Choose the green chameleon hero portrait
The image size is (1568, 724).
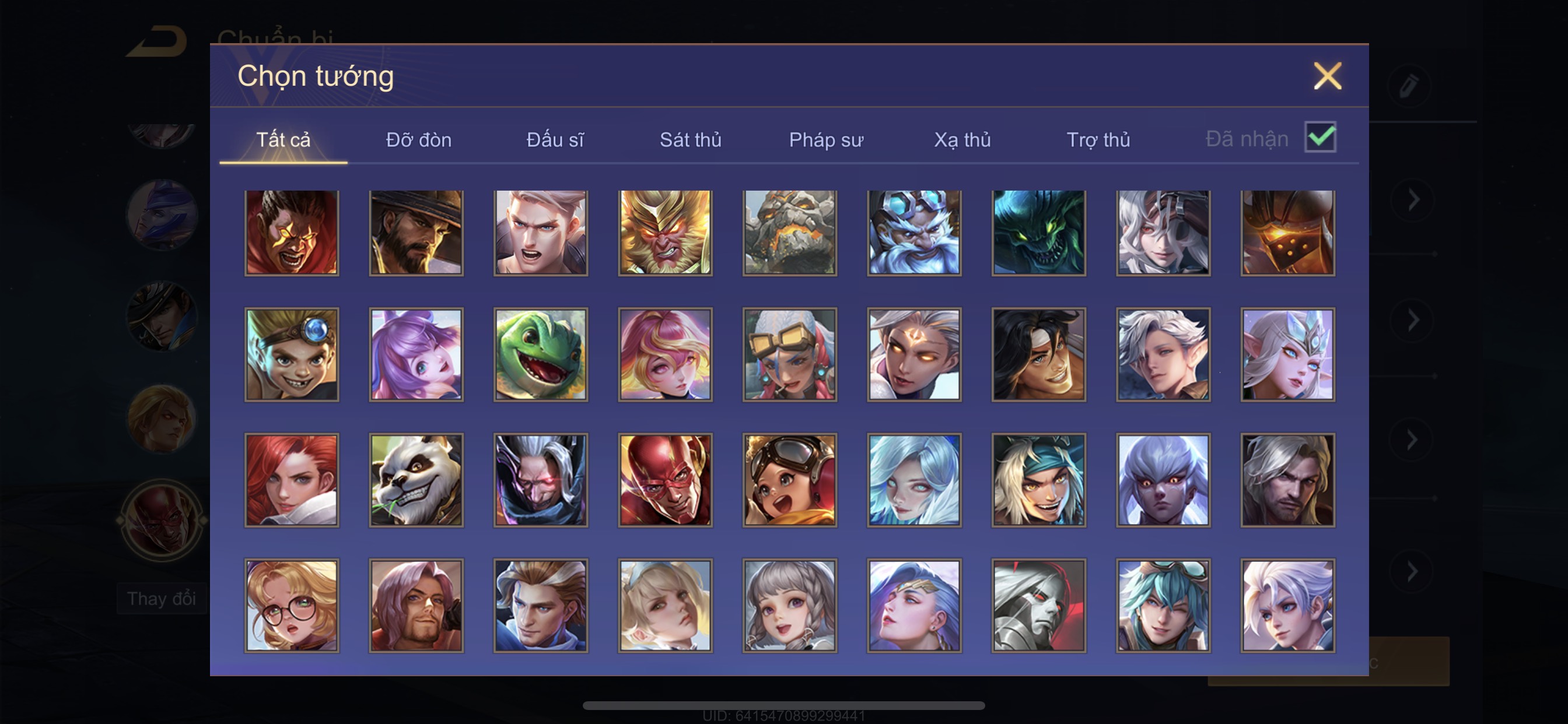coord(541,354)
